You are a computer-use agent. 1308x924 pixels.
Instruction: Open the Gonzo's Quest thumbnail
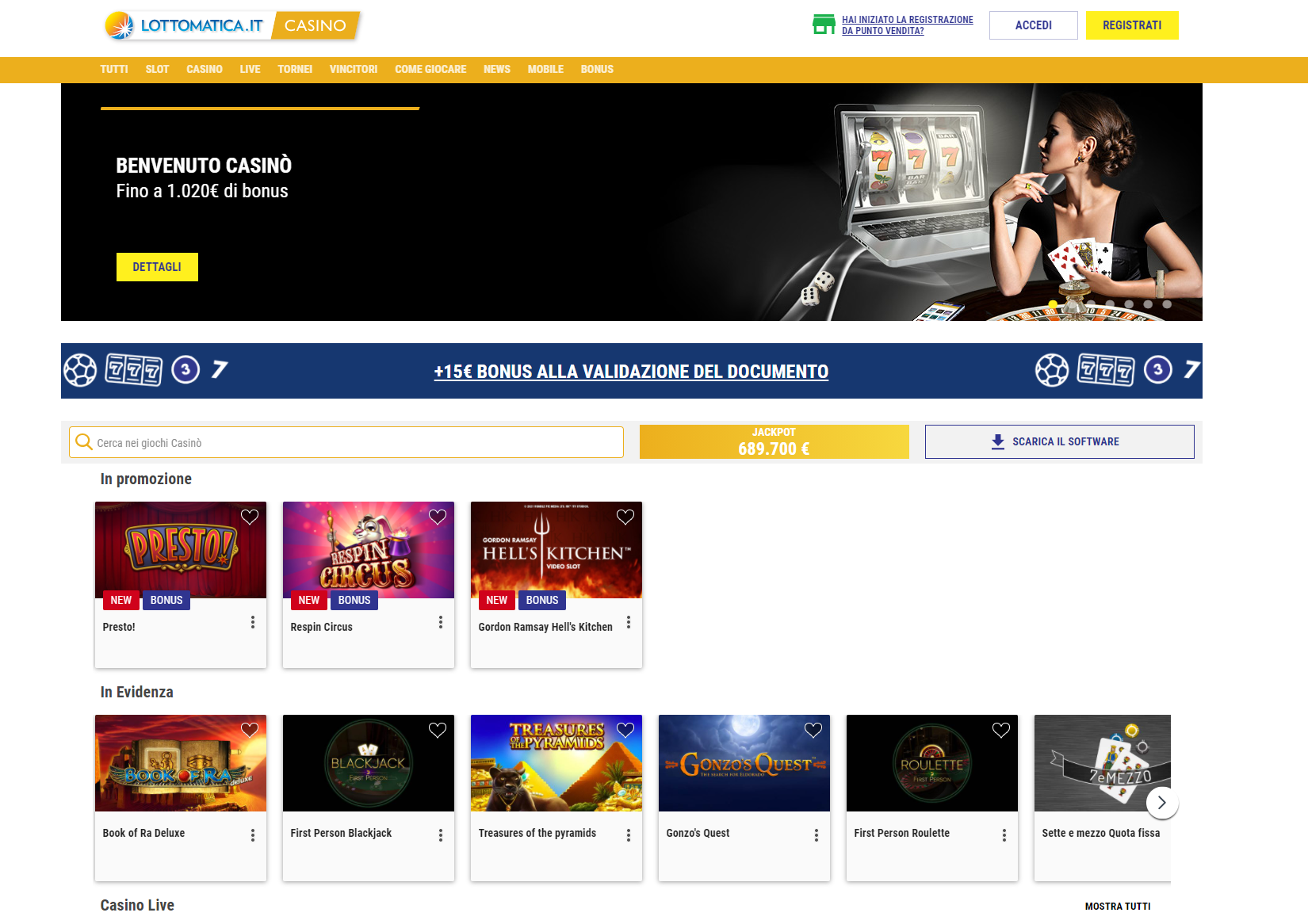[x=744, y=763]
